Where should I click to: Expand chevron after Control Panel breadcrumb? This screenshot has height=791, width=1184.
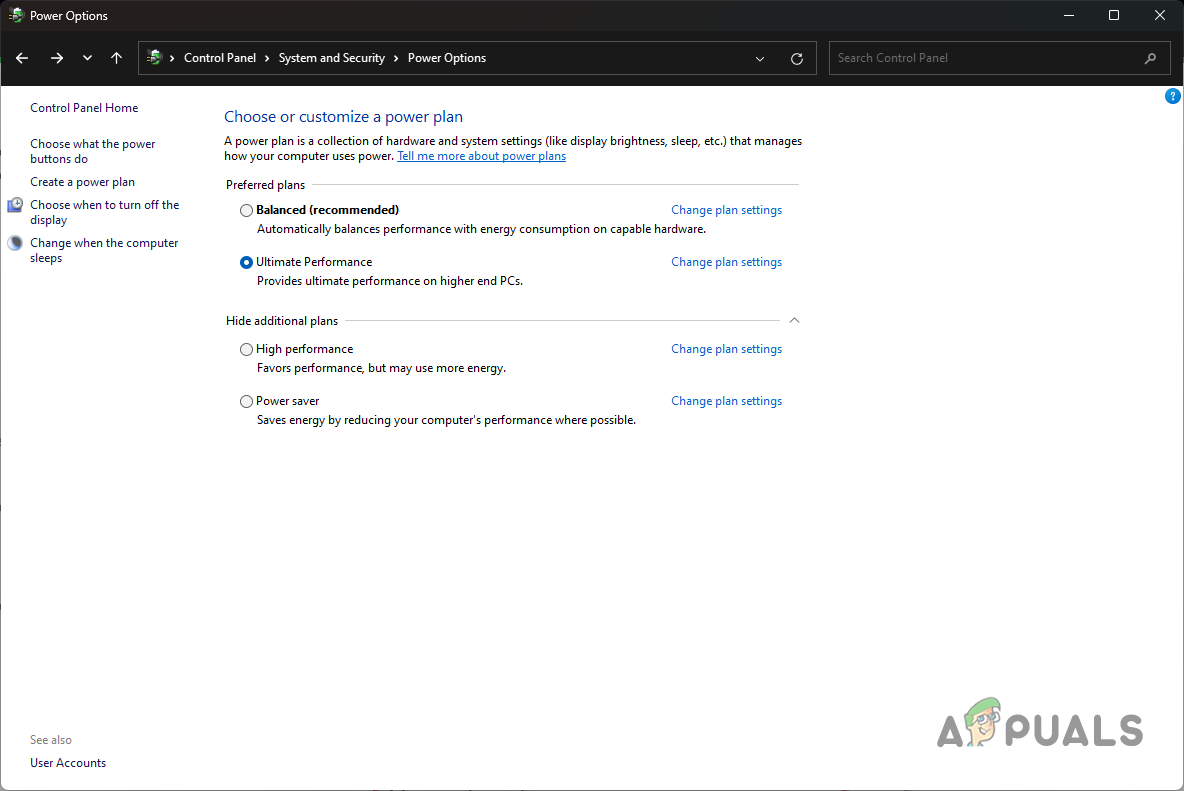[x=267, y=58]
